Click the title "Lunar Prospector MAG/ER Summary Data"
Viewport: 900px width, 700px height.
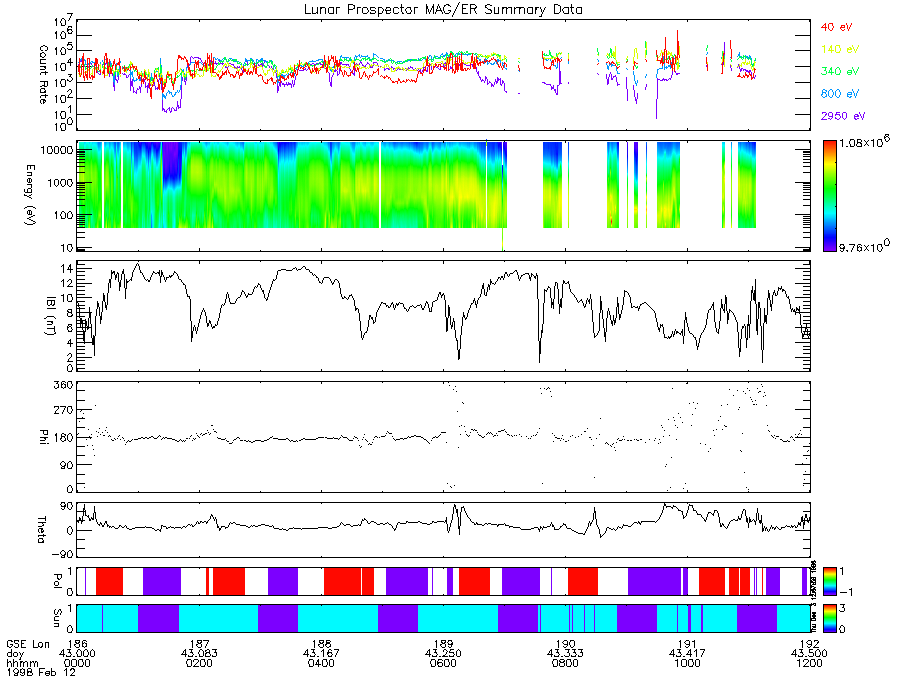coord(443,9)
